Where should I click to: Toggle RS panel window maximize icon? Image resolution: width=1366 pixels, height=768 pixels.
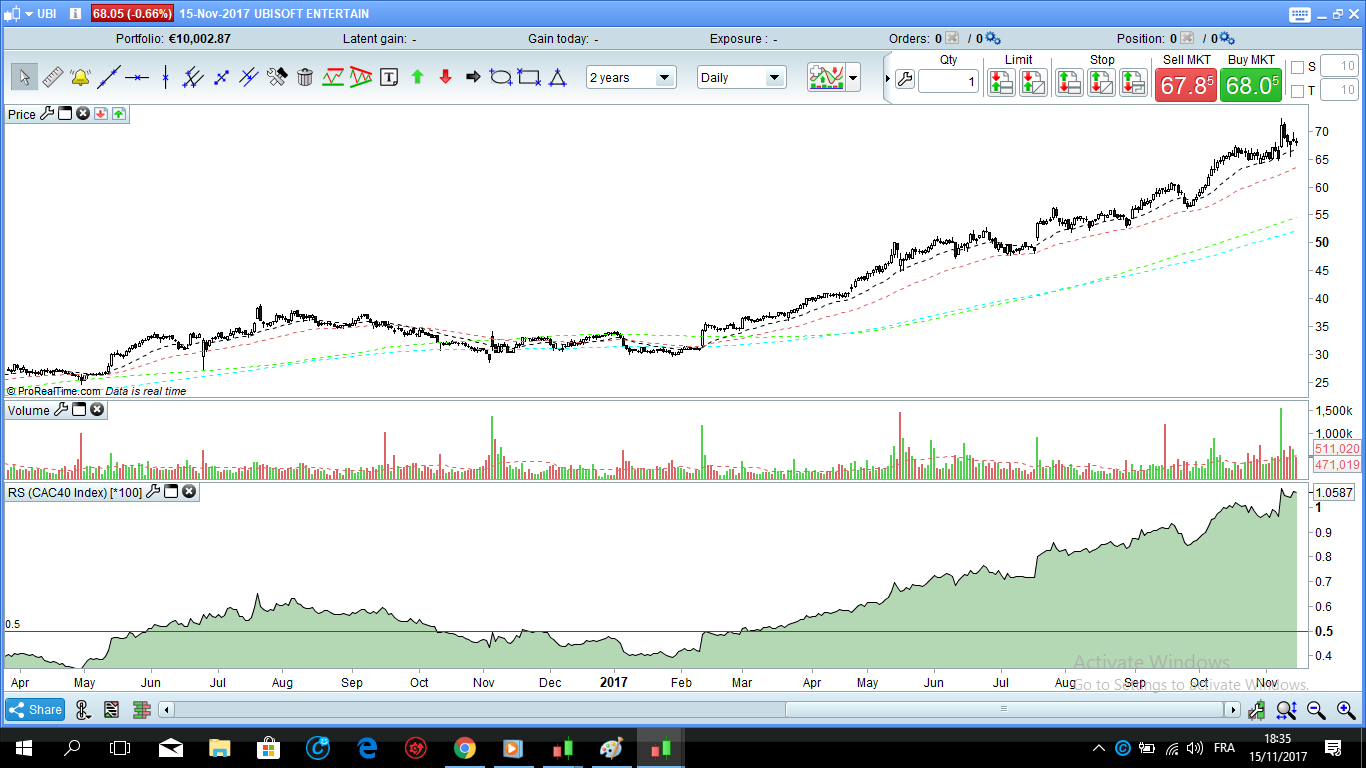point(171,492)
